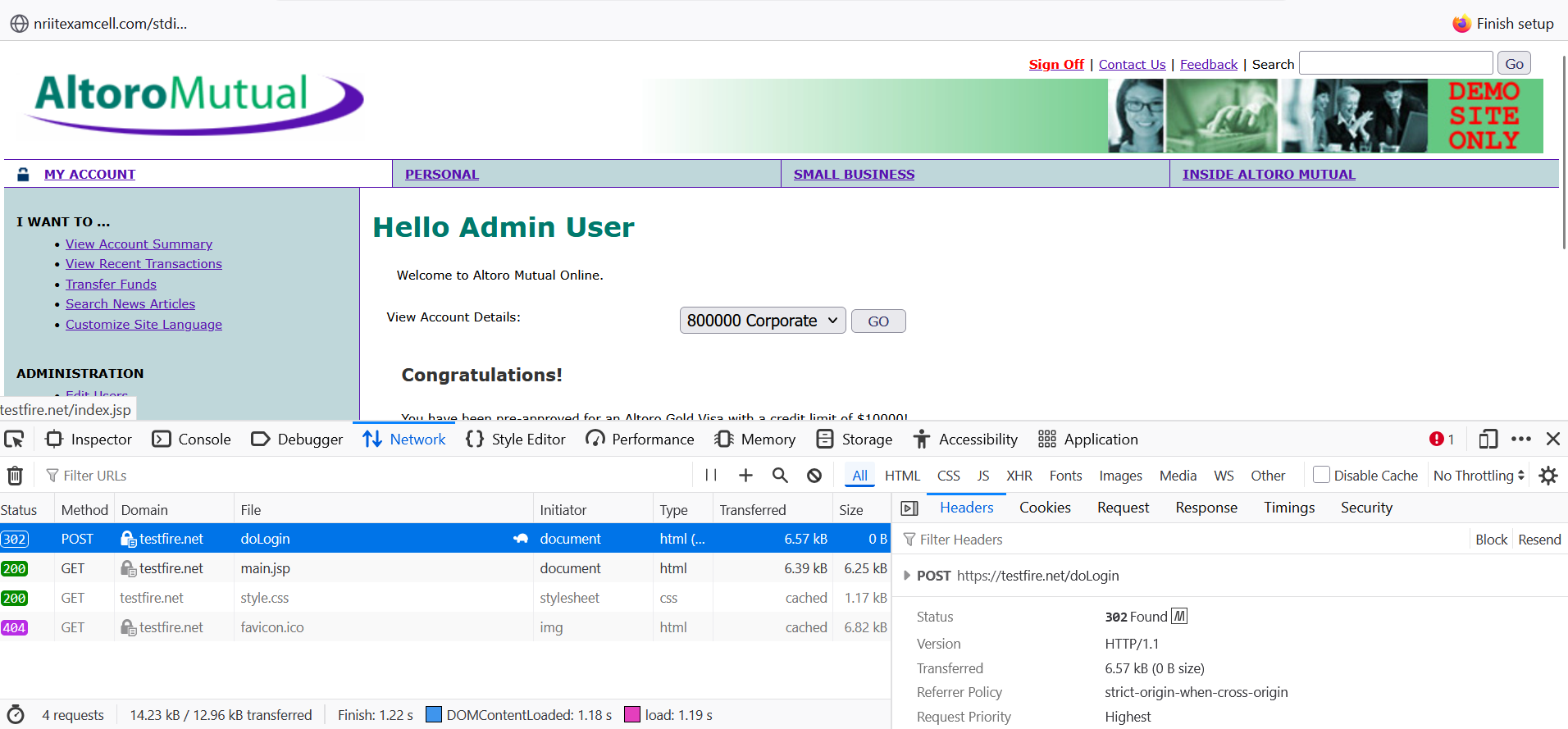The height and width of the screenshot is (729, 1568).
Task: Open devtools more options ellipsis menu
Action: (1521, 439)
